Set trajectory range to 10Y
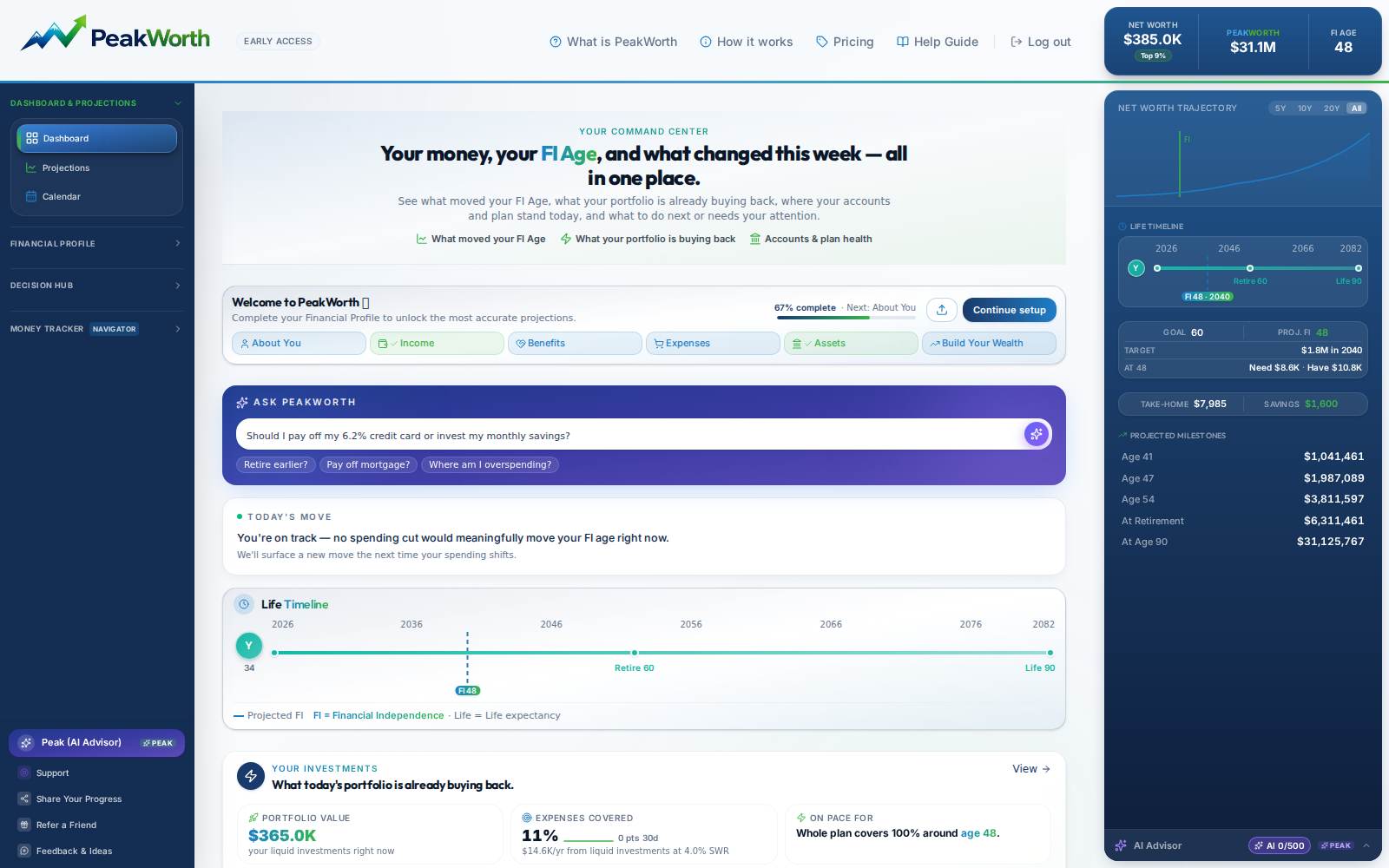The height and width of the screenshot is (868, 1389). pyautogui.click(x=1305, y=108)
